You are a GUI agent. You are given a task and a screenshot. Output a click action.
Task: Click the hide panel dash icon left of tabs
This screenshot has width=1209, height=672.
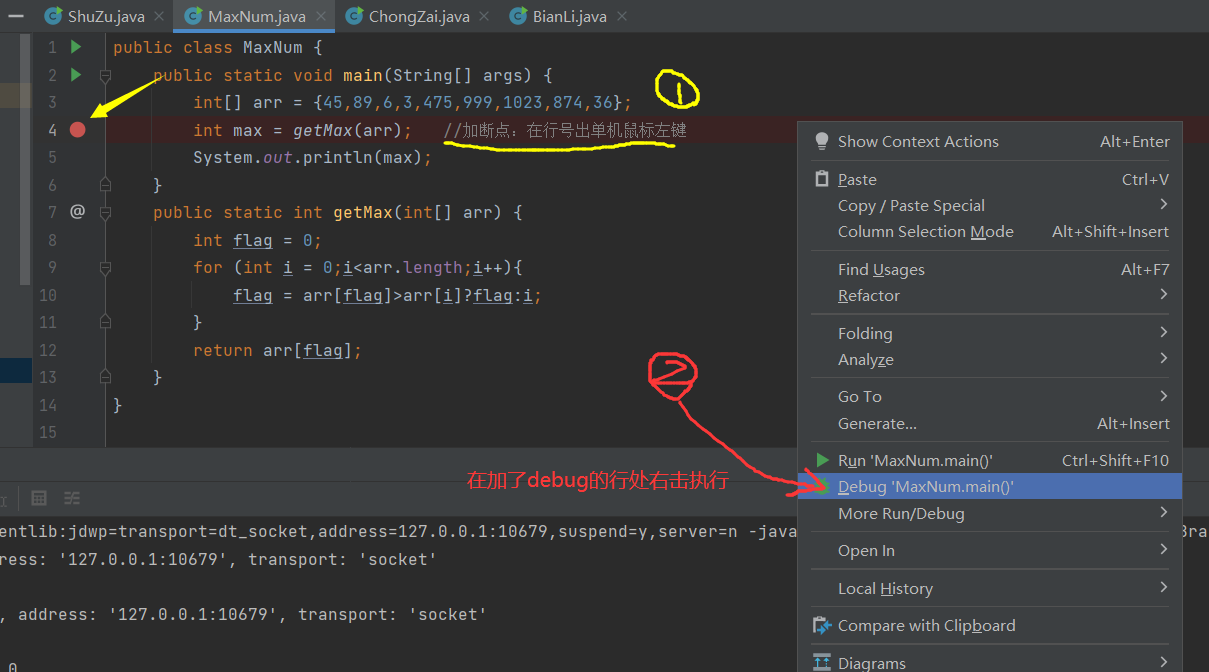coord(16,15)
